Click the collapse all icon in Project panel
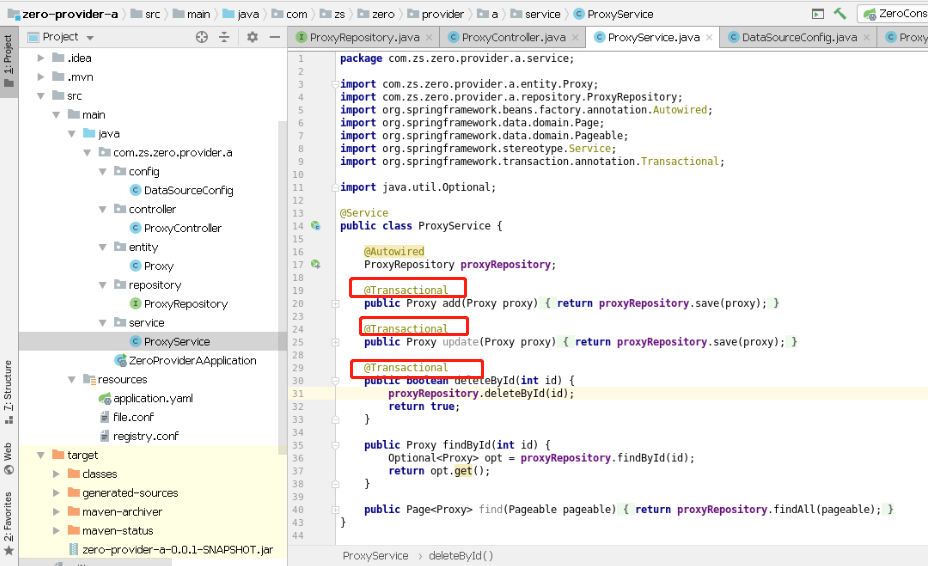 coord(224,37)
